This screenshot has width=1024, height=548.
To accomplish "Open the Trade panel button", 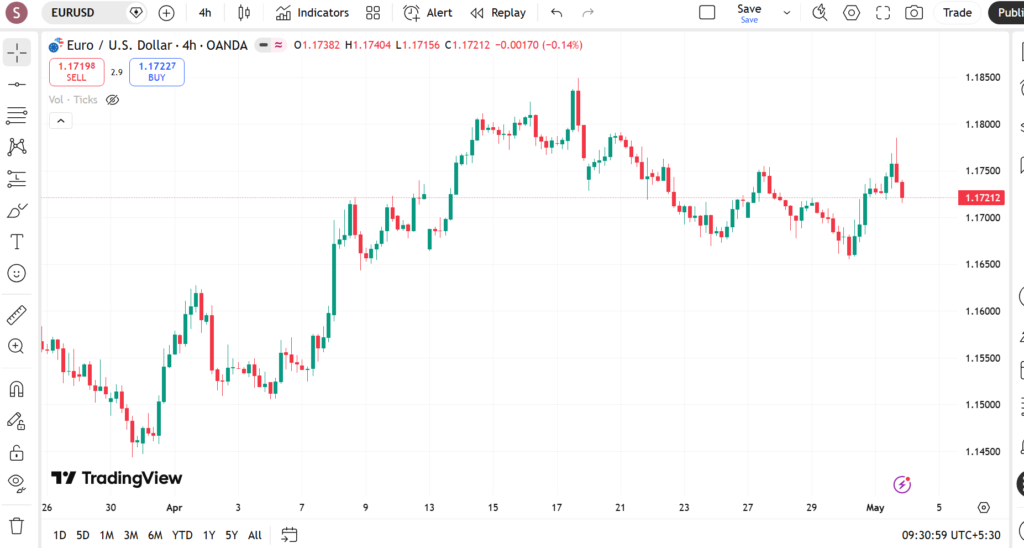I will pos(957,12).
